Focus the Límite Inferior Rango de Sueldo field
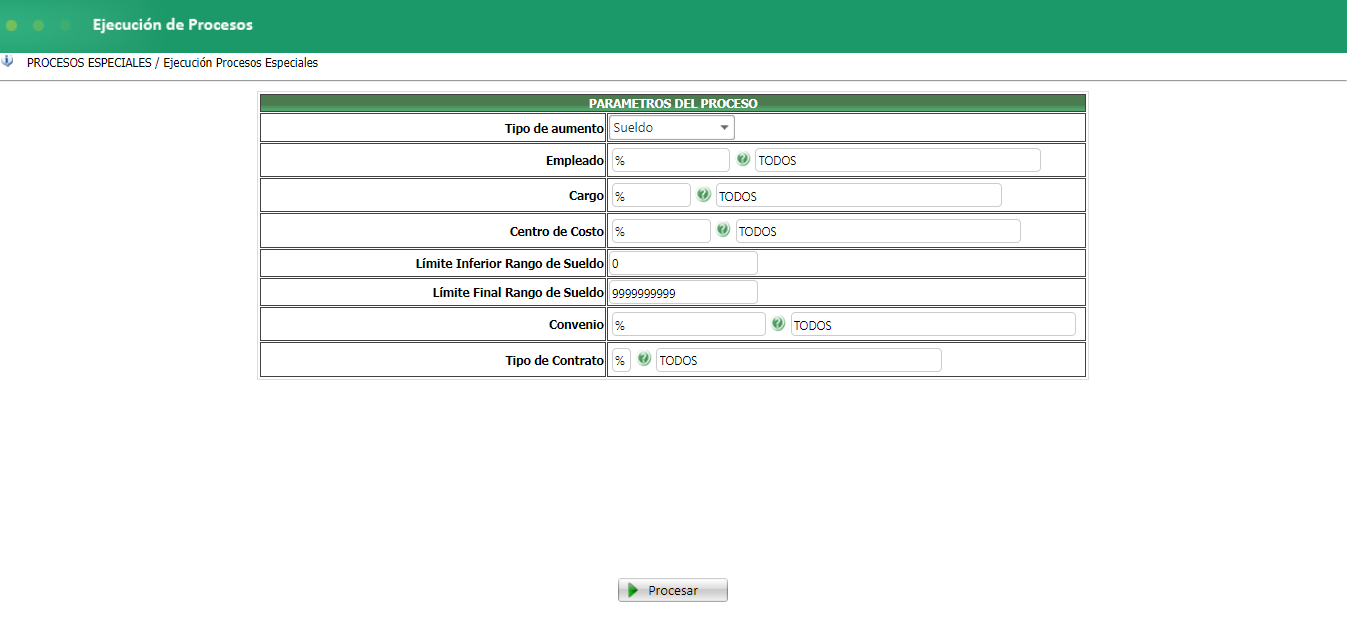Screen dimensions: 1347x634 pyautogui.click(x=683, y=263)
